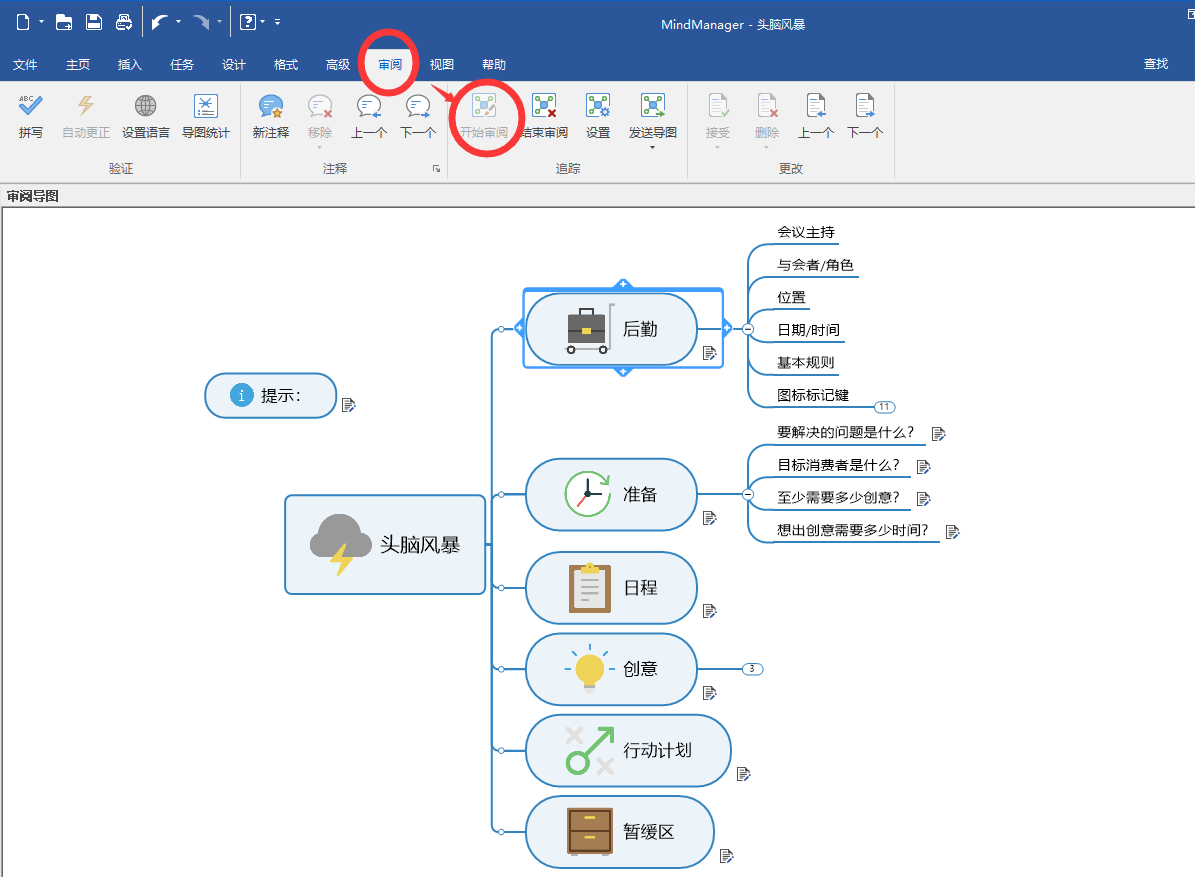This screenshot has height=877, width=1195.
Task: Select subtopic 与会者/角色
Action: (815, 265)
